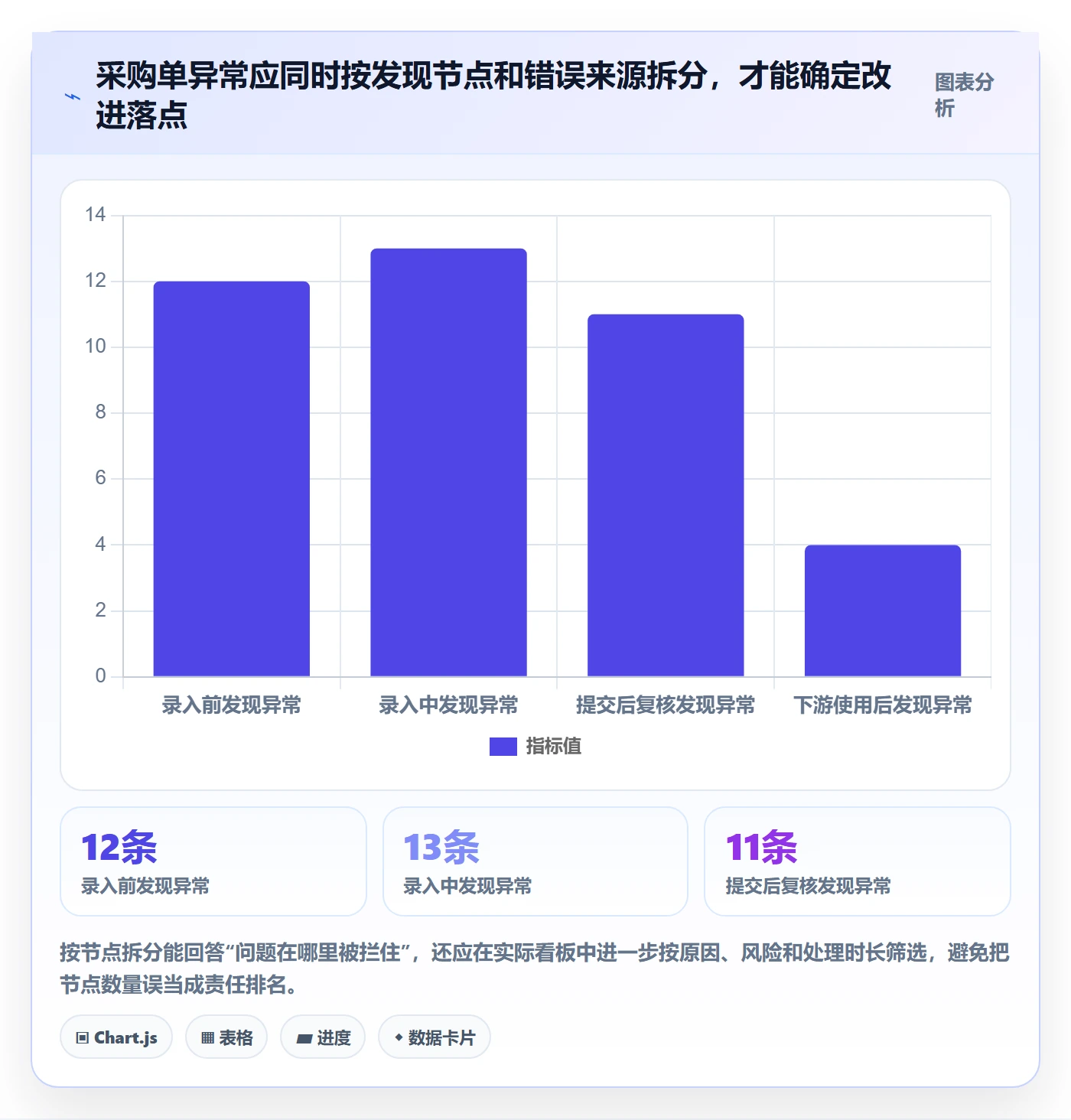Click the 下游使用后发现异常 x-axis label

pyautogui.click(x=883, y=705)
